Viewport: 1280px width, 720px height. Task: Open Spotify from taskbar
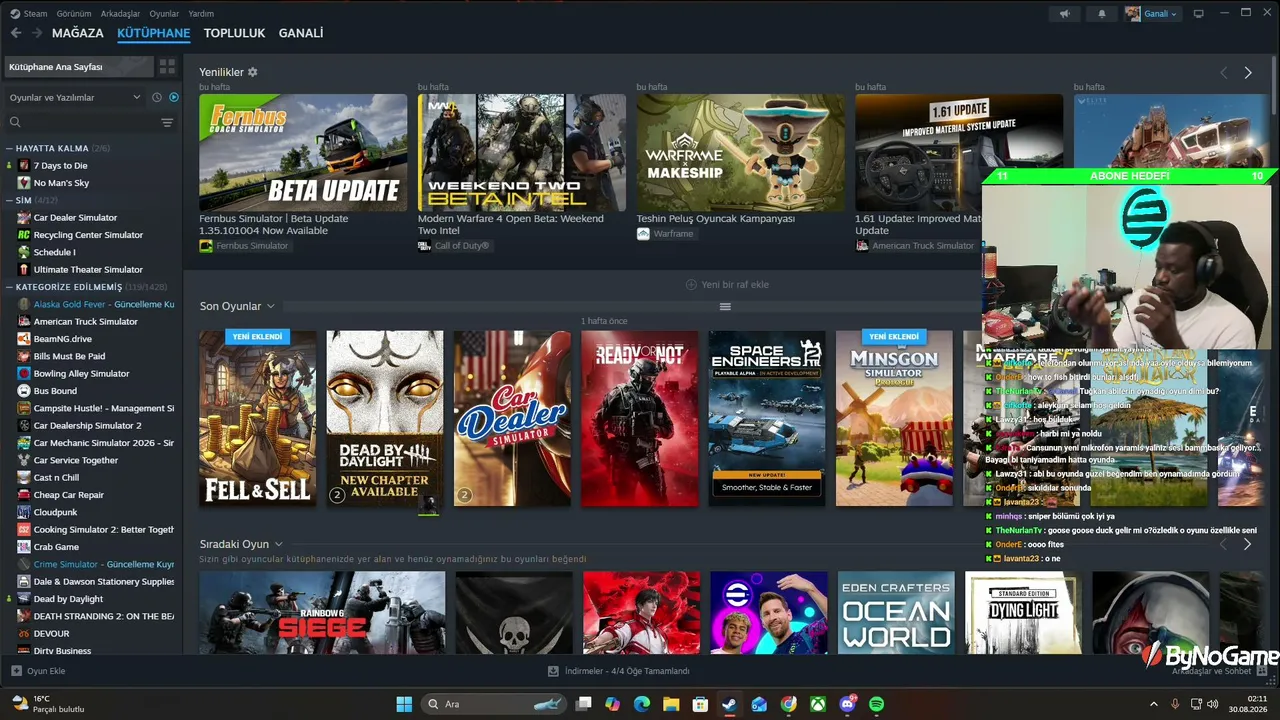click(877, 704)
